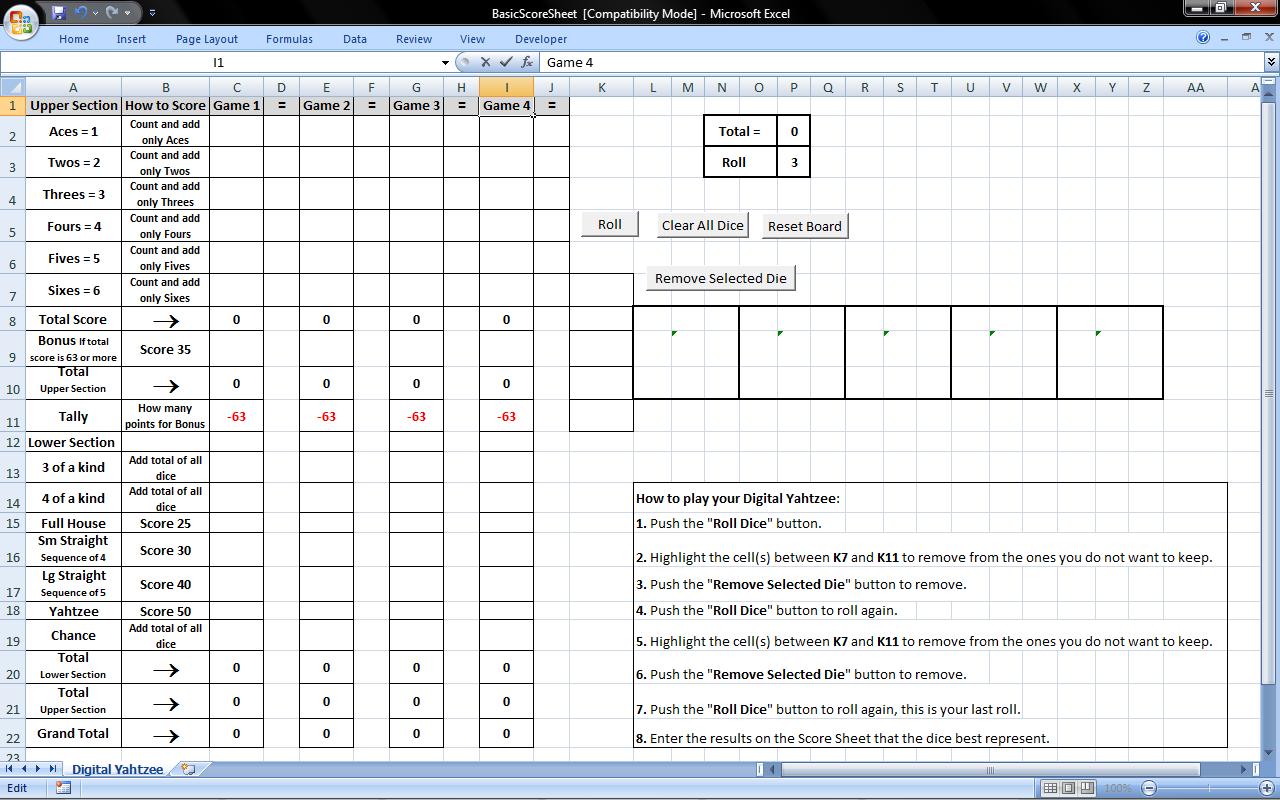Select the Game 1 tally cell -63
This screenshot has width=1280, height=800.
[x=236, y=416]
